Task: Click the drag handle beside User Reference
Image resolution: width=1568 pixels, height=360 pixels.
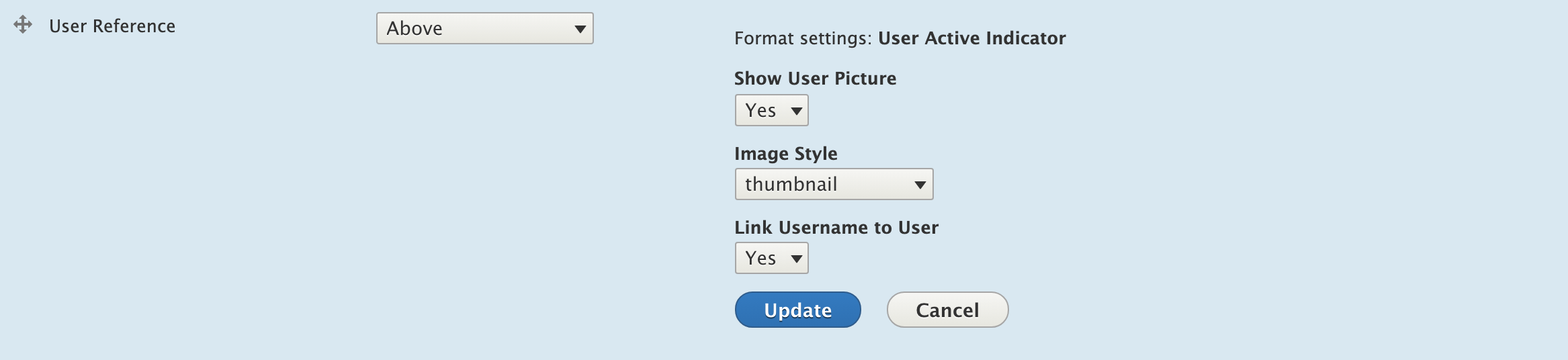Action: 23,25
